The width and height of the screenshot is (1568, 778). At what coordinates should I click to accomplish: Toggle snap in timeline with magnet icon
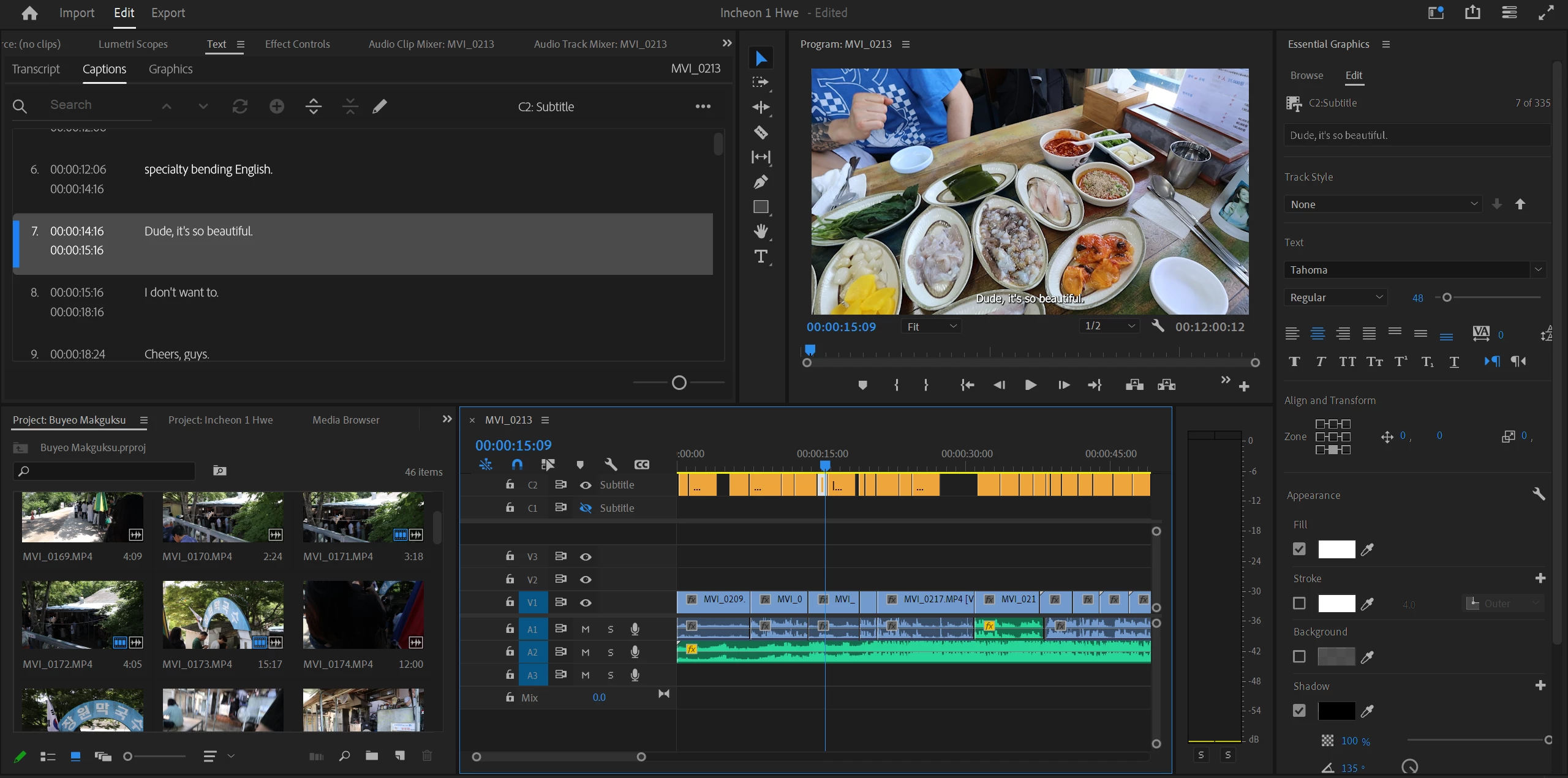tap(517, 465)
